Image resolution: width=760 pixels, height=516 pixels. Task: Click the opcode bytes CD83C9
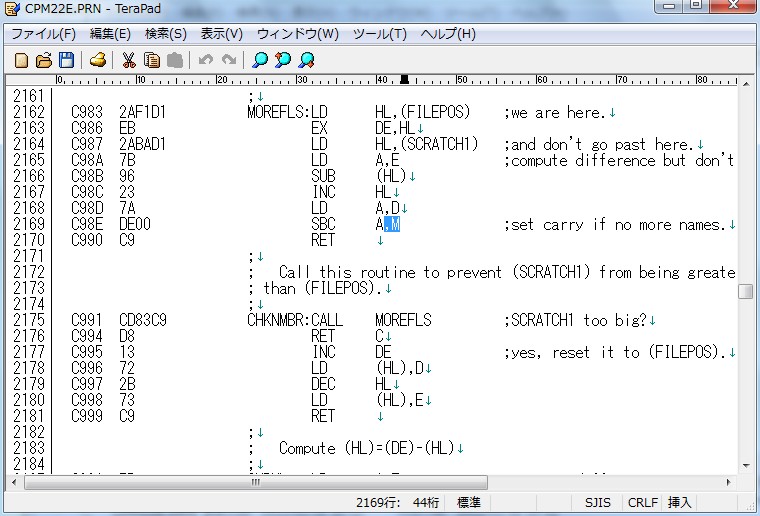point(142,320)
